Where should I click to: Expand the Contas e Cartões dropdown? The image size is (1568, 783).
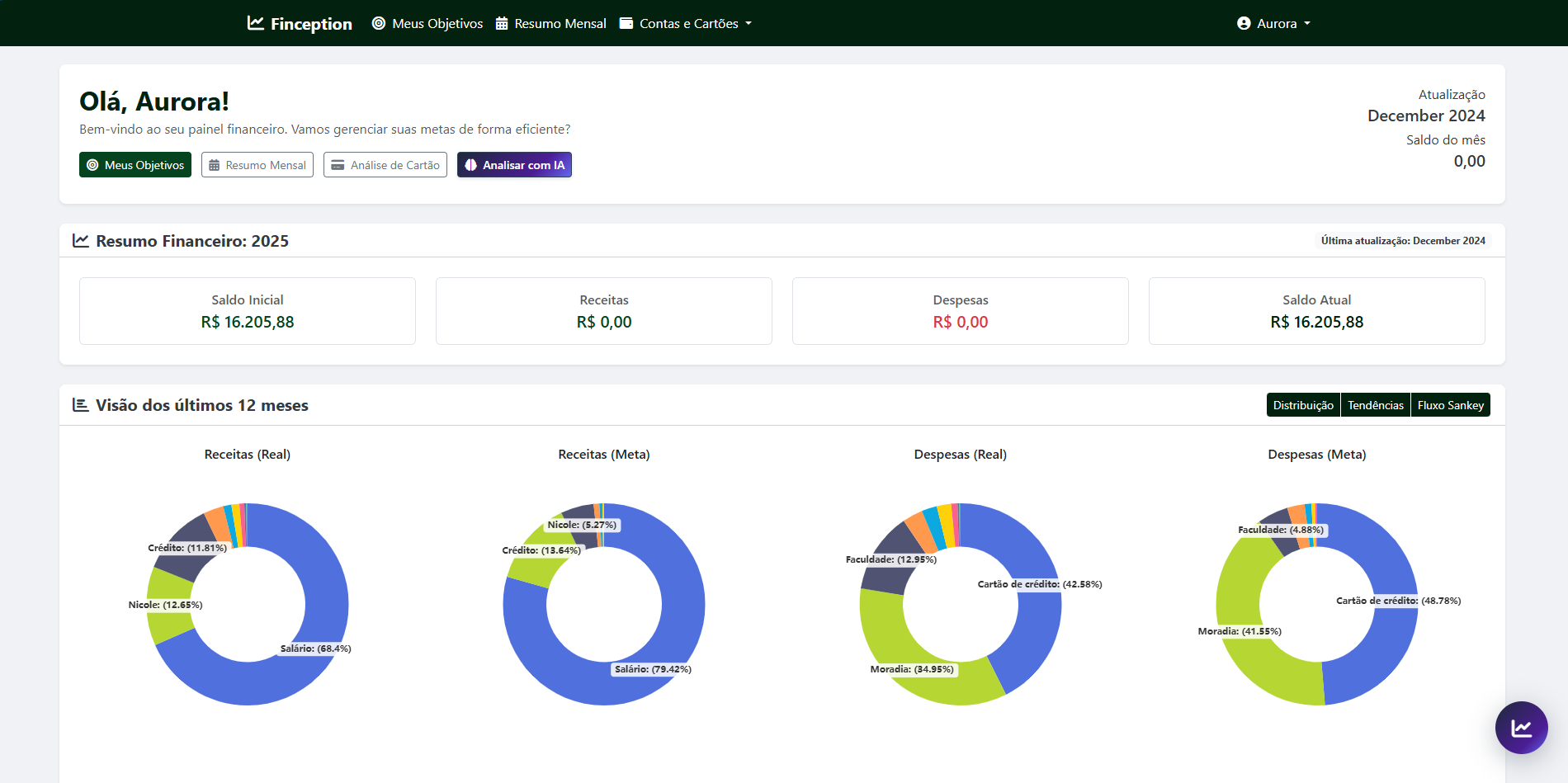(x=686, y=22)
